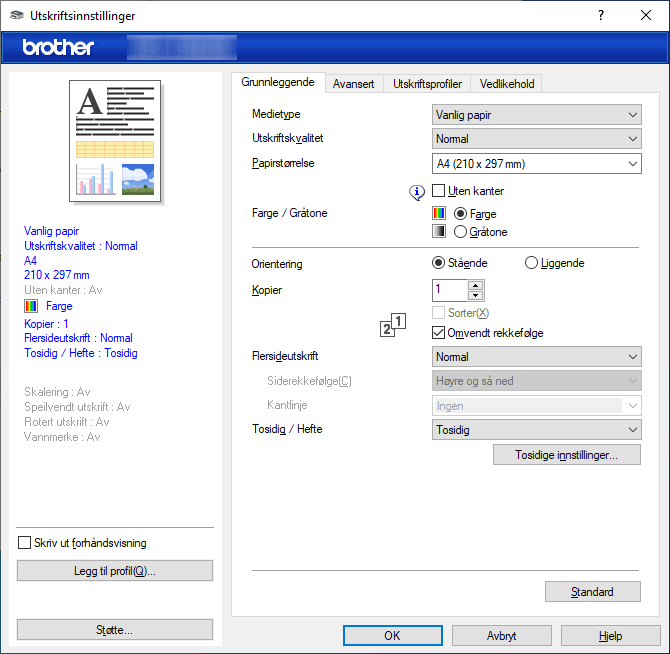Enable the Uten kanter checkbox
670x654 pixels.
click(x=438, y=191)
